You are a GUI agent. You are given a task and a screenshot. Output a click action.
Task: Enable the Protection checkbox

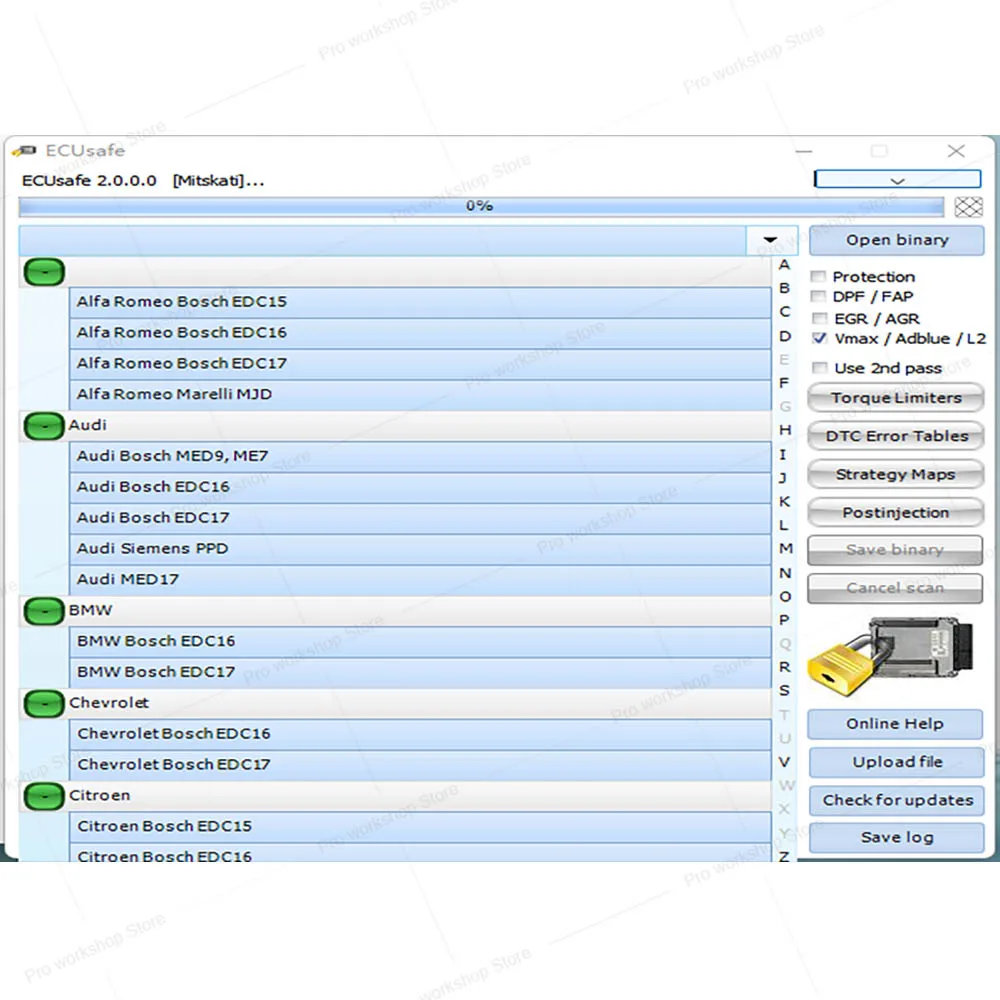(x=818, y=277)
